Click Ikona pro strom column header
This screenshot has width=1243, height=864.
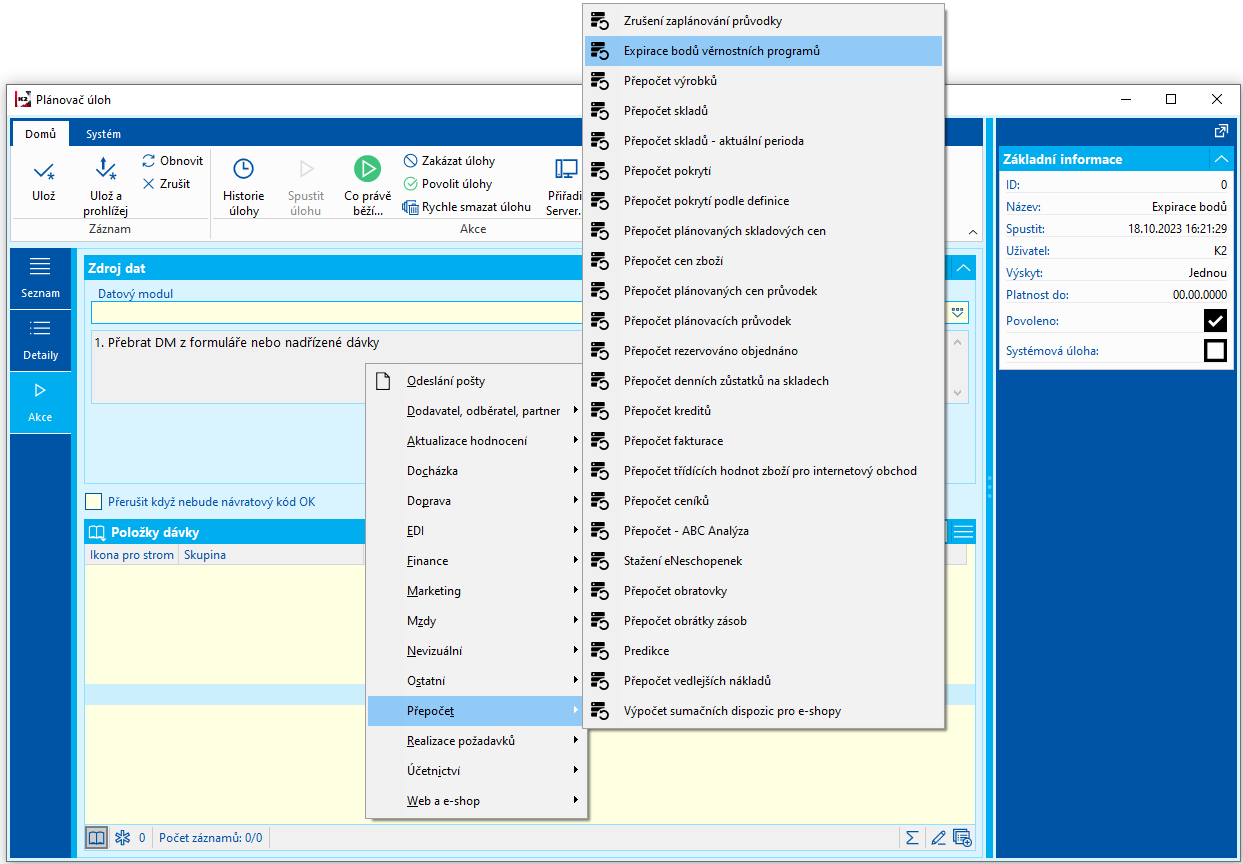click(132, 555)
